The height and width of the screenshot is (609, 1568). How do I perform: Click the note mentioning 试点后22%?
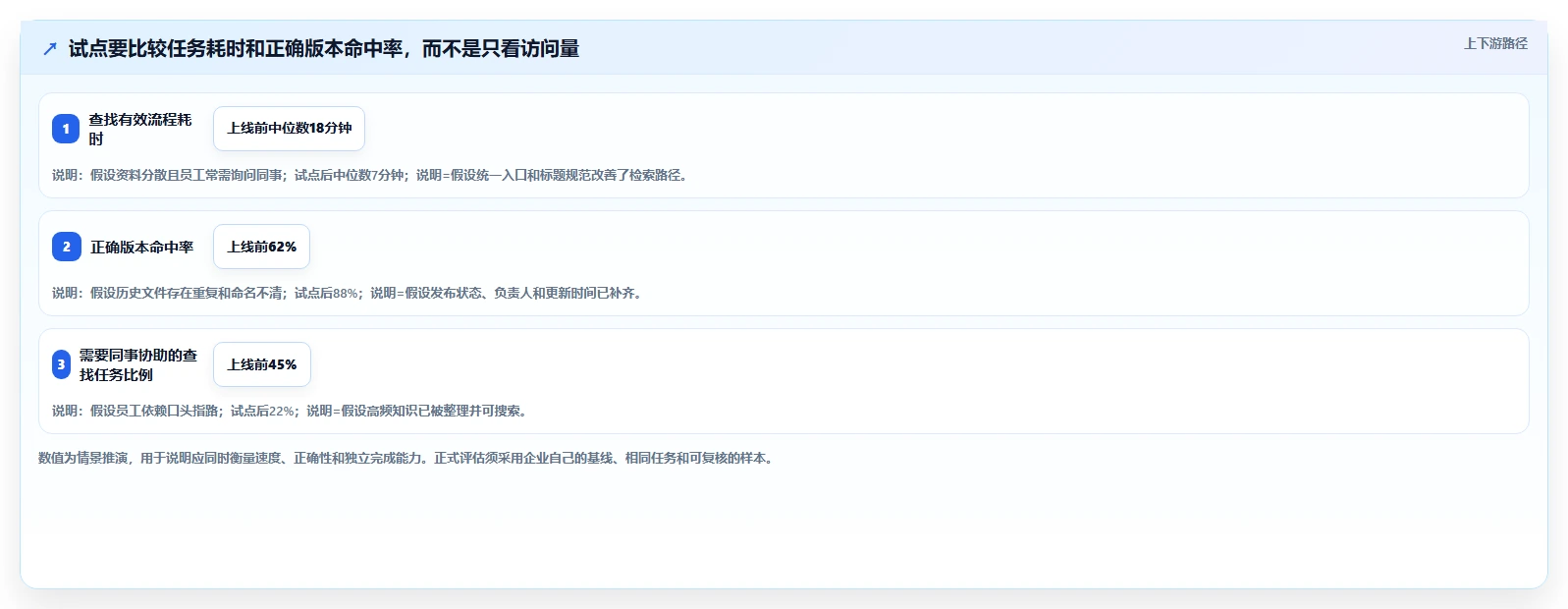(293, 411)
